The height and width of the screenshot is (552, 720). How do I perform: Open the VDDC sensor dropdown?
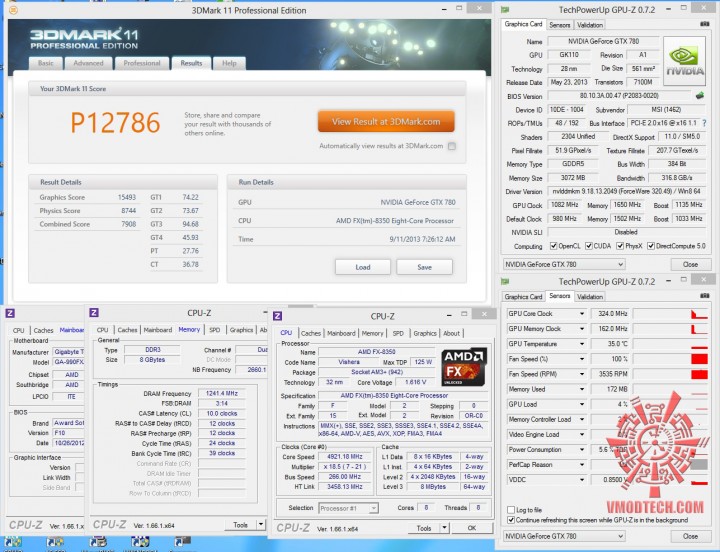coord(582,480)
